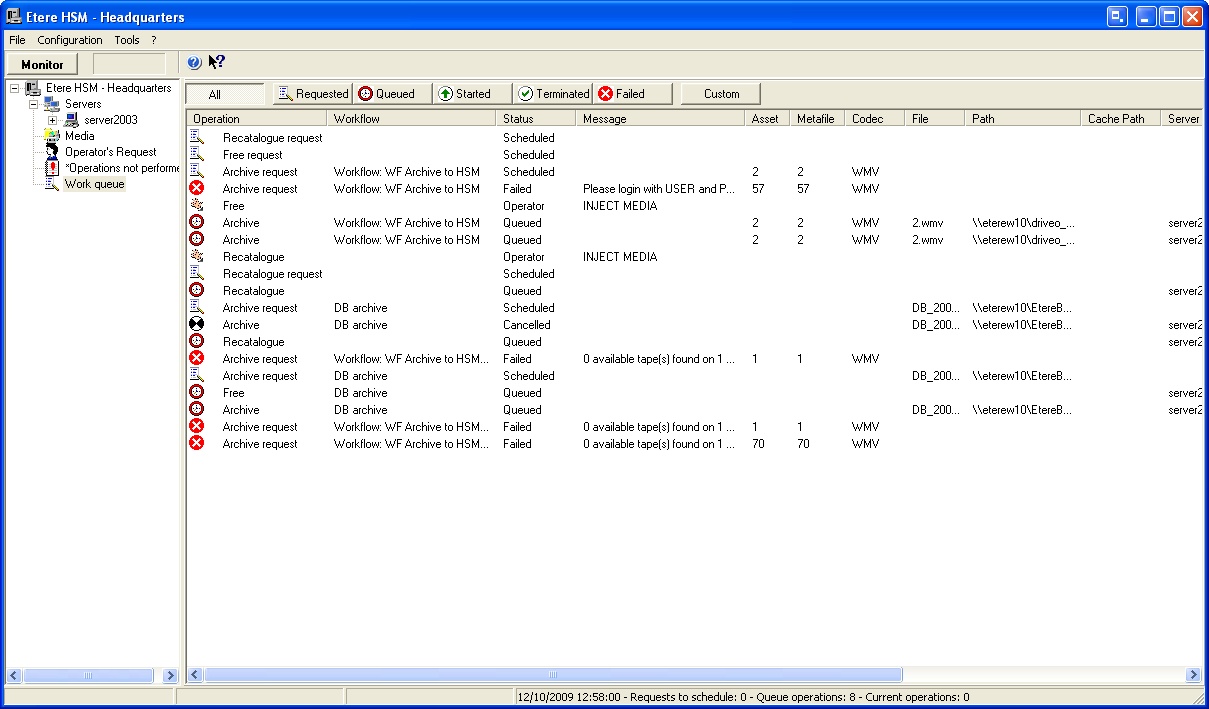Click the Operations not performed alert icon
1209x709 pixels.
[52, 168]
